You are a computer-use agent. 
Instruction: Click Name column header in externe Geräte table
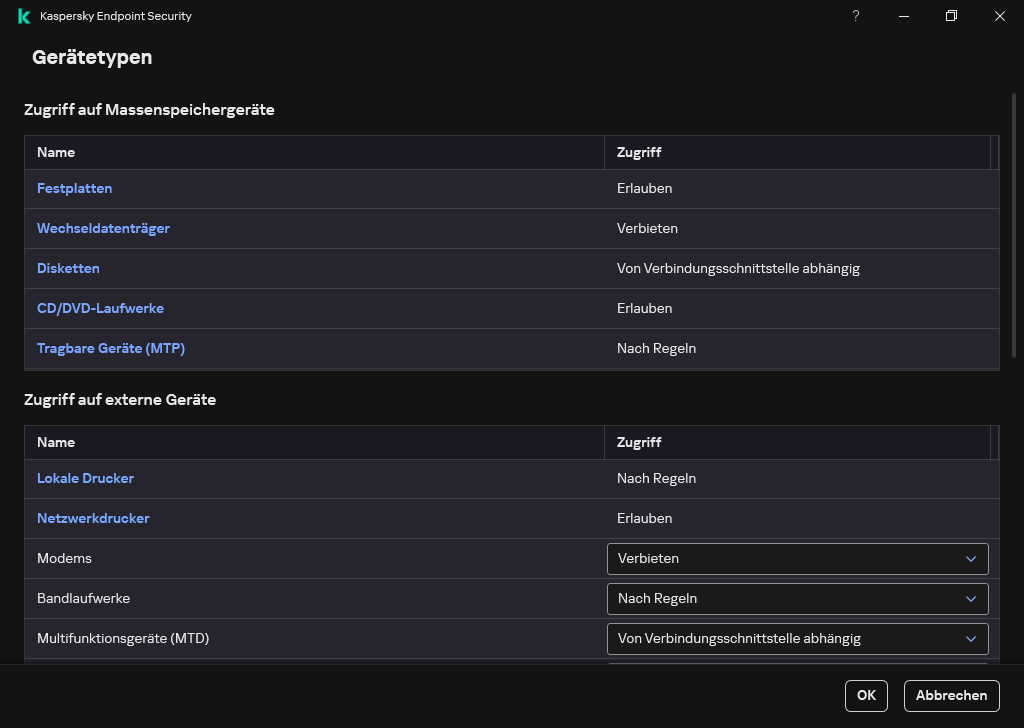click(56, 442)
